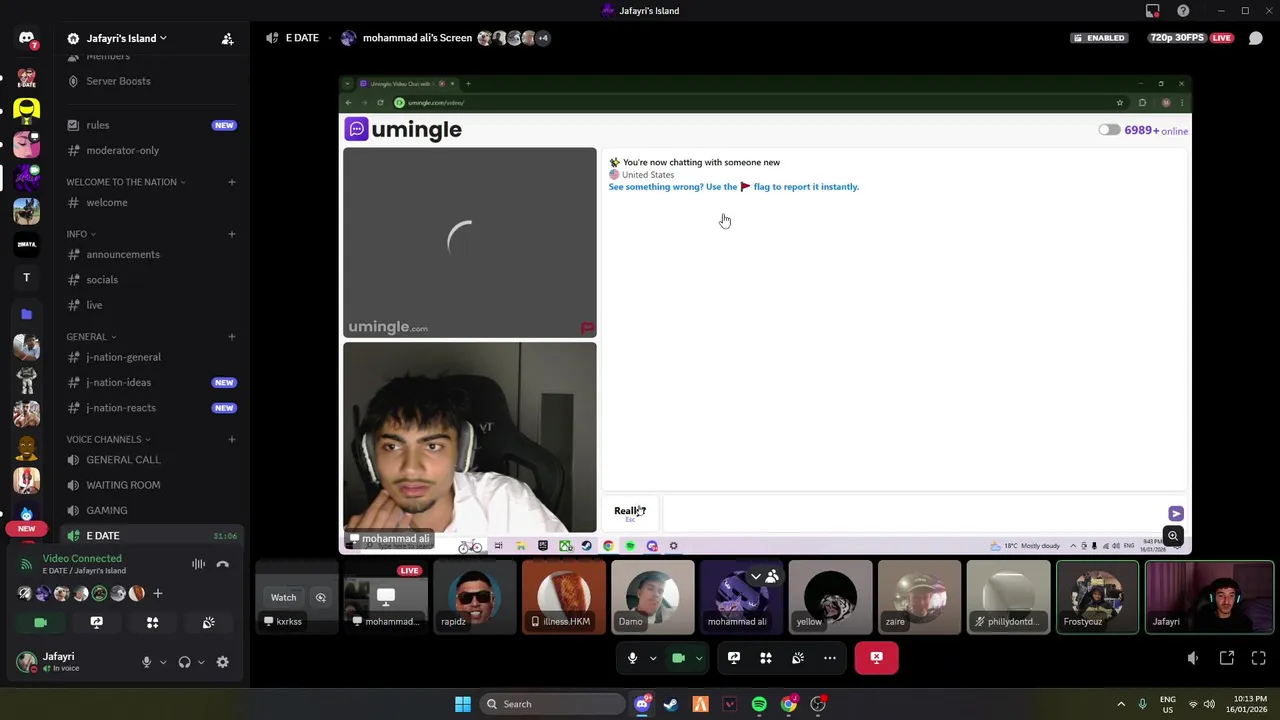Open Spotify from the taskbar

click(x=759, y=704)
